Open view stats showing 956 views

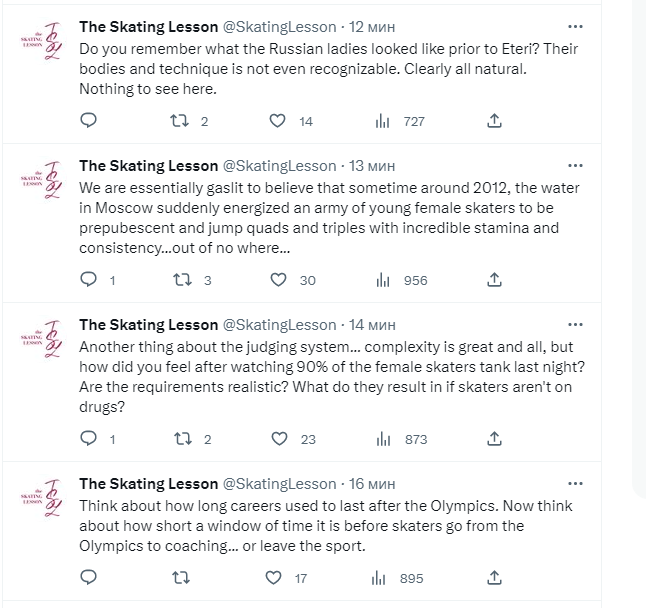coord(382,280)
